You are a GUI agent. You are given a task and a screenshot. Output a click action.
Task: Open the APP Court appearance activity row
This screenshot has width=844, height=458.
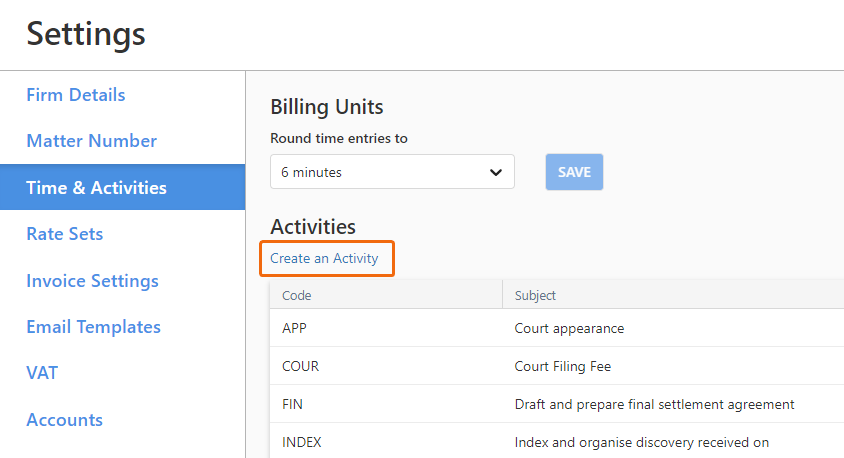pos(557,328)
